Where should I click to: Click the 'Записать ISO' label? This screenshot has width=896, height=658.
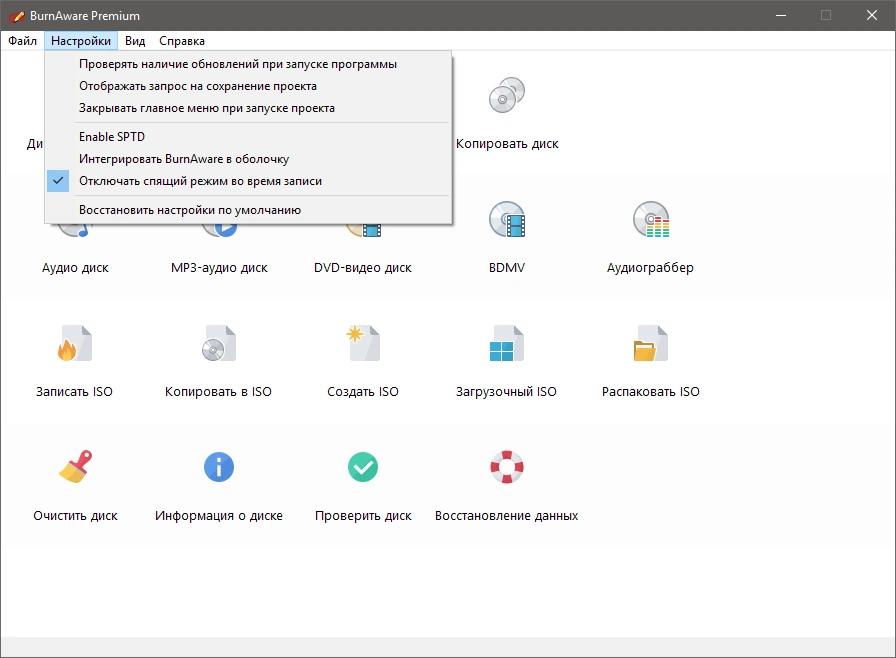click(74, 392)
